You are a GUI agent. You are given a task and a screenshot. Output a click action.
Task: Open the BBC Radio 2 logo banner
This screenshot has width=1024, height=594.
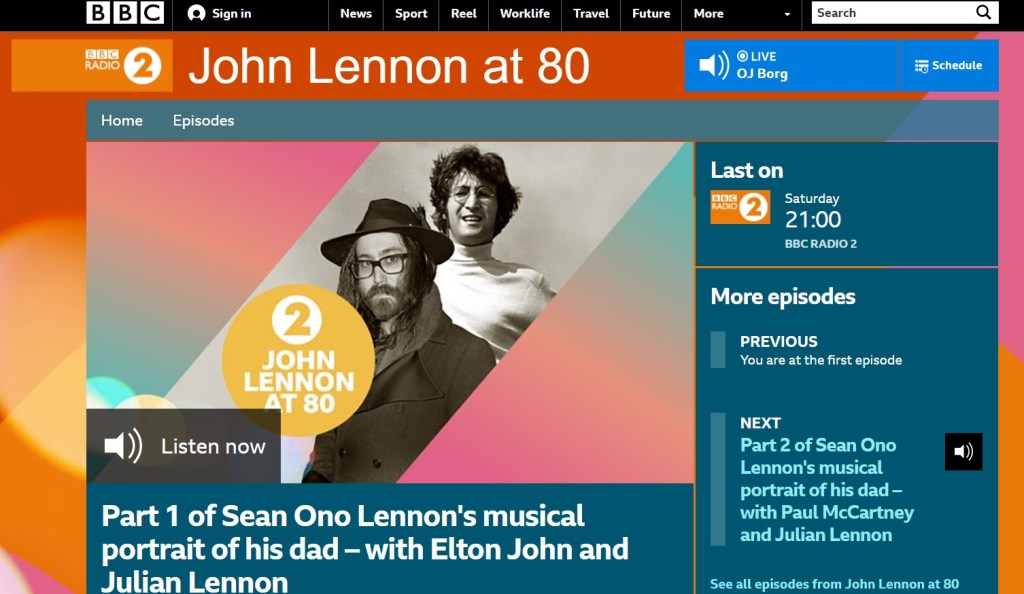tap(92, 65)
